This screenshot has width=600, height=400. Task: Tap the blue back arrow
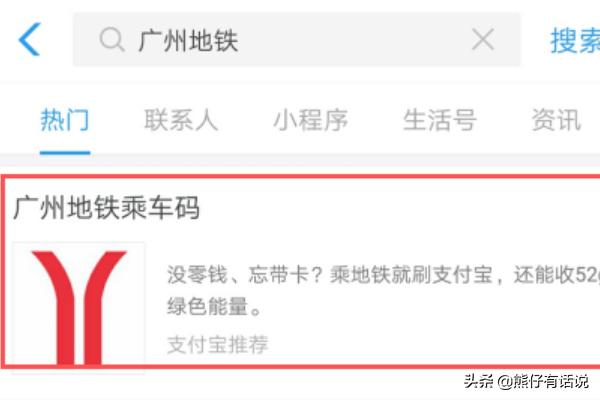(29, 39)
